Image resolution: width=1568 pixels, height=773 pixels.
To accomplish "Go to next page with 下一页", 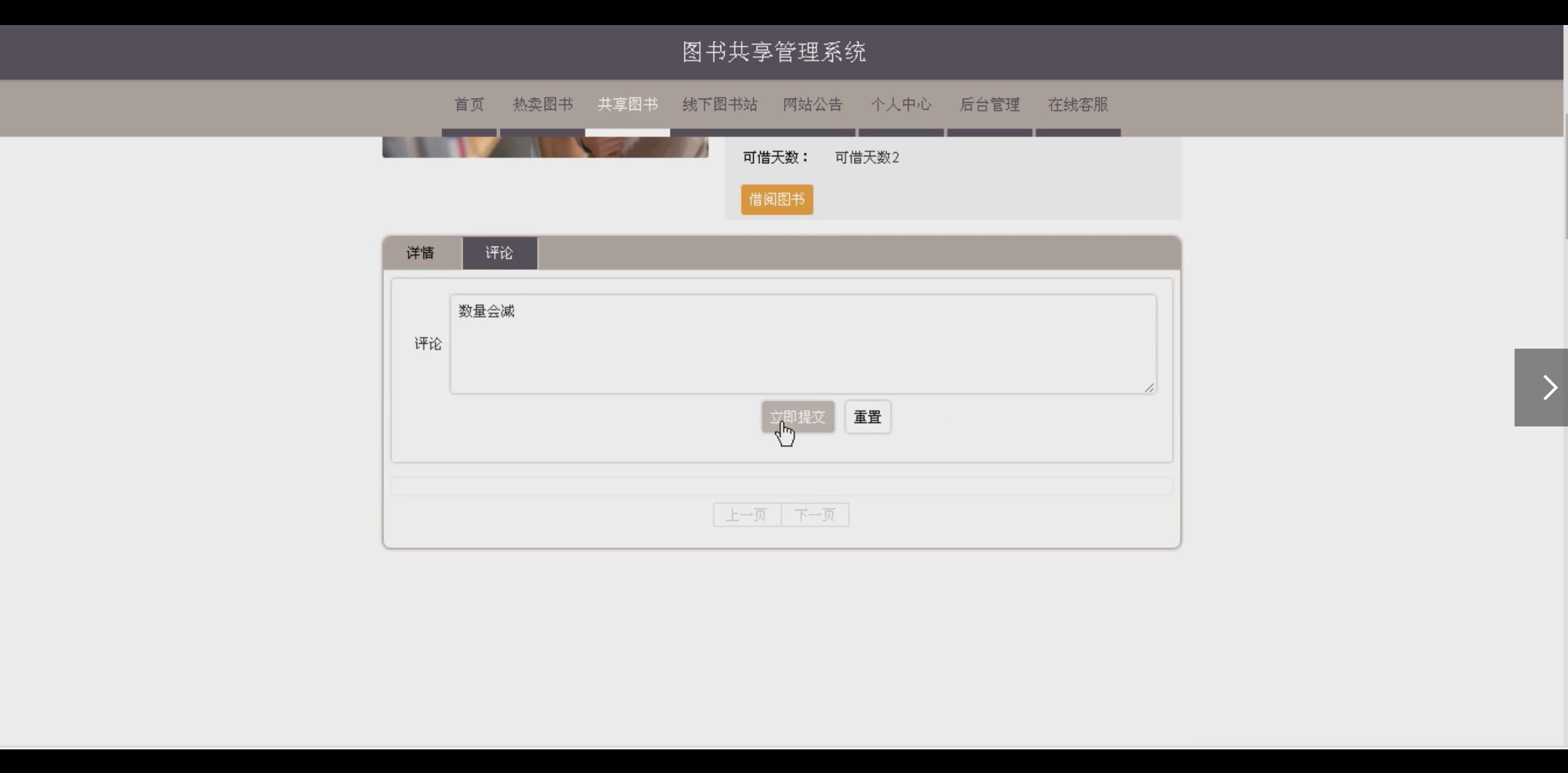I will click(815, 515).
